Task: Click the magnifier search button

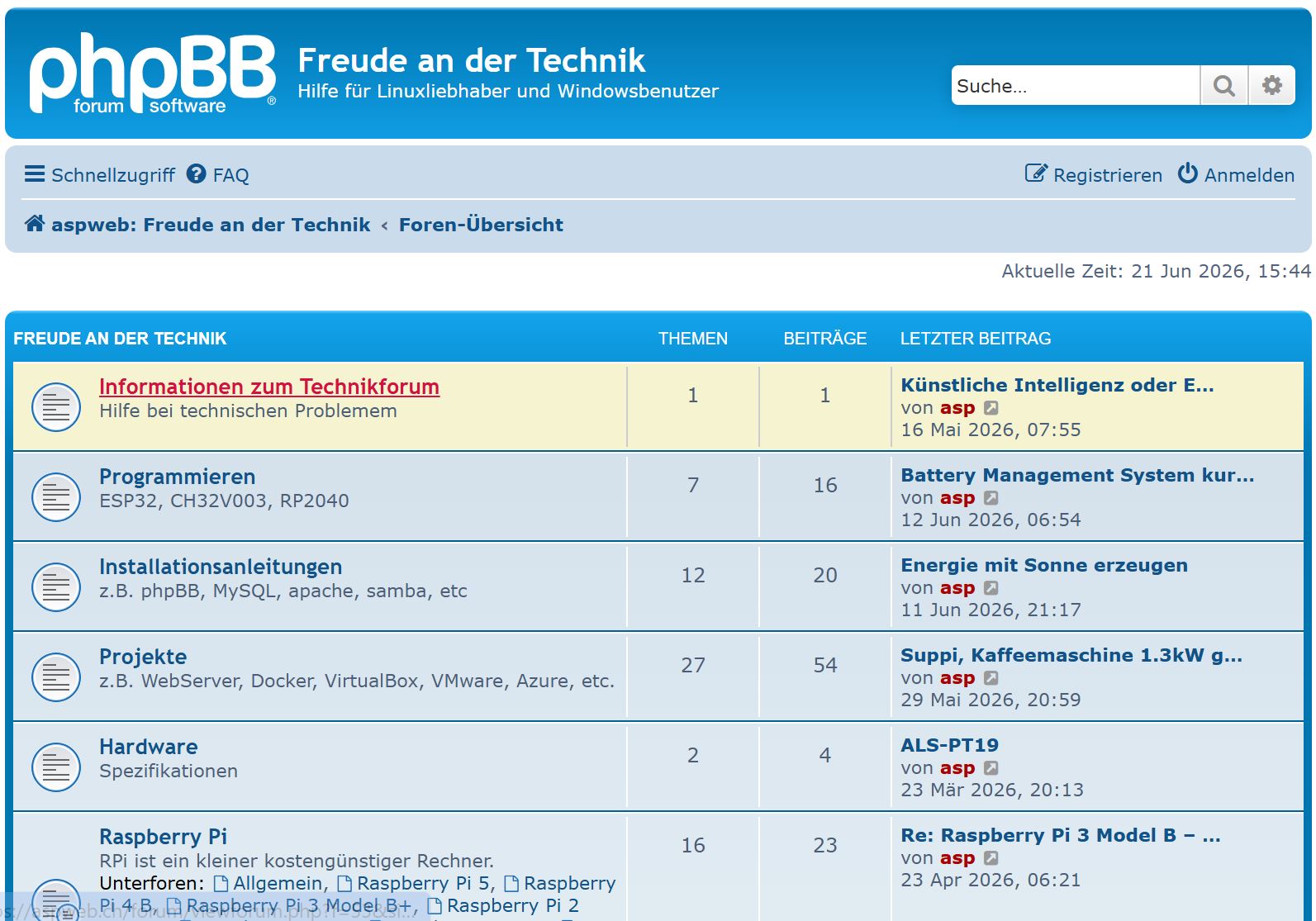Action: [x=1224, y=85]
